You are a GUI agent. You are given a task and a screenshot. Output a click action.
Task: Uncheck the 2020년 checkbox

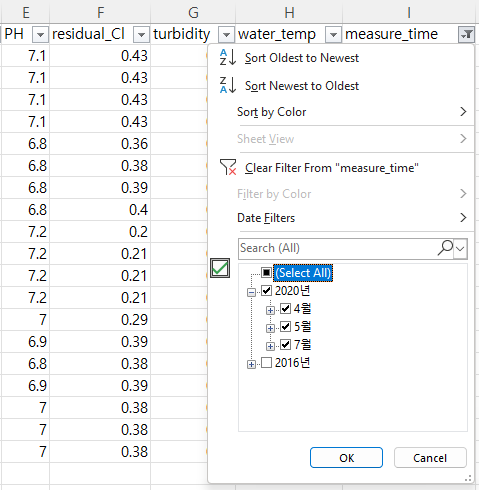tap(266, 291)
